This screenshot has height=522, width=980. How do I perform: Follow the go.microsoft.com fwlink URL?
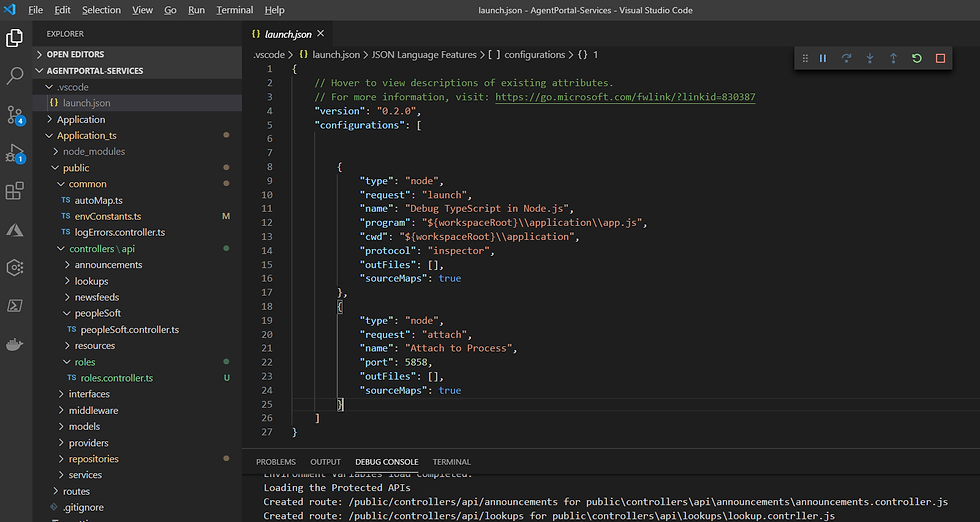click(625, 97)
